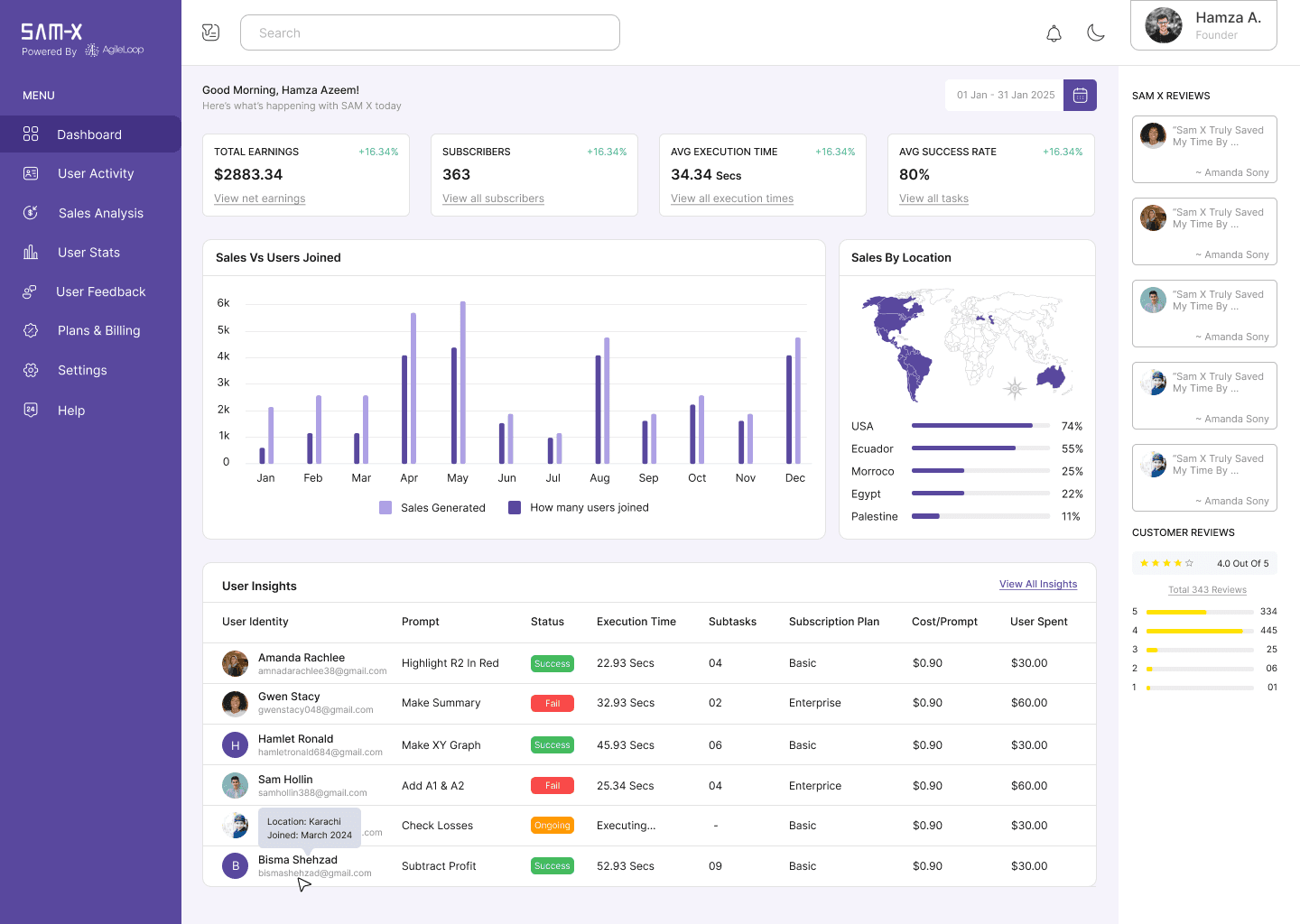This screenshot has height=924, width=1300.
Task: Click the Sales Analysis icon
Action: point(31,213)
